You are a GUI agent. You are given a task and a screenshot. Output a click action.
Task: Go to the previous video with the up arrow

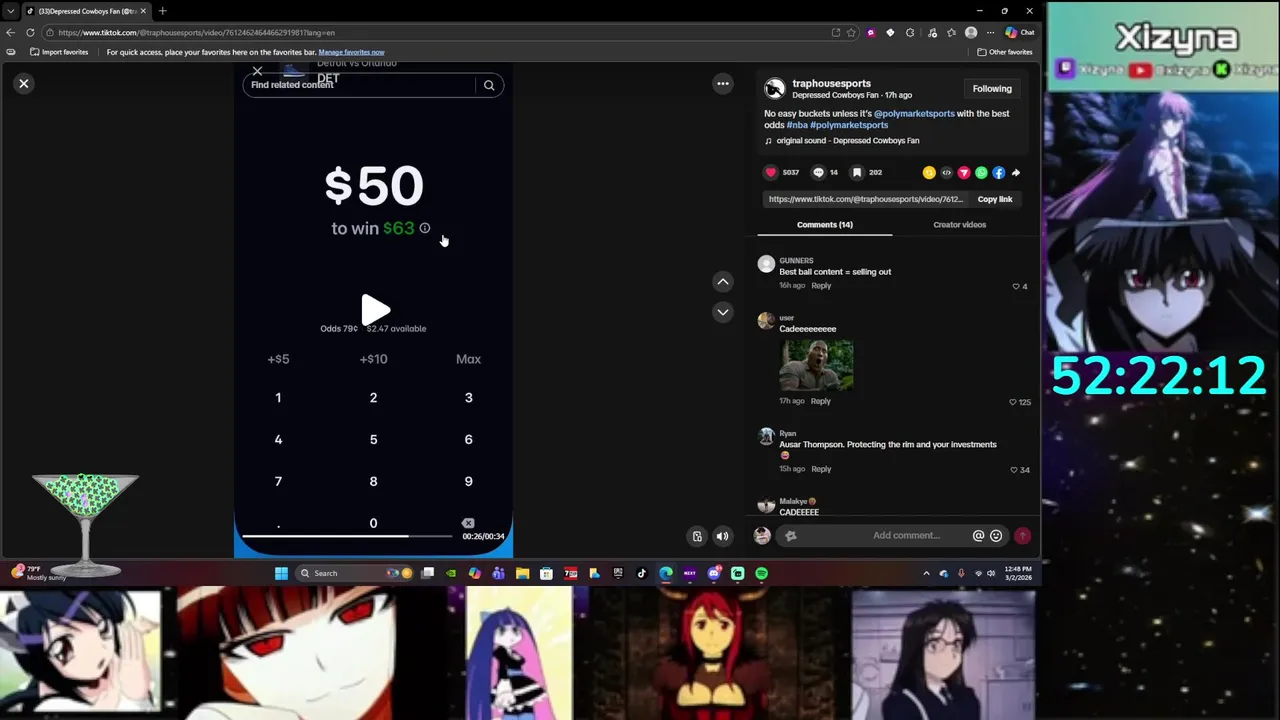coord(723,282)
